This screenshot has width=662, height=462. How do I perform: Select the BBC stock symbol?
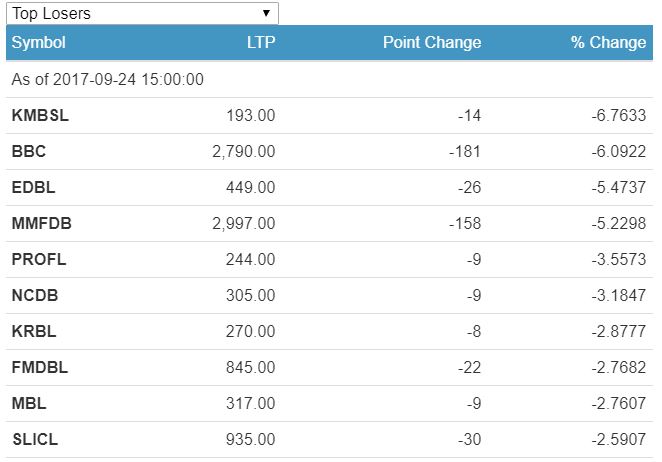tap(29, 152)
